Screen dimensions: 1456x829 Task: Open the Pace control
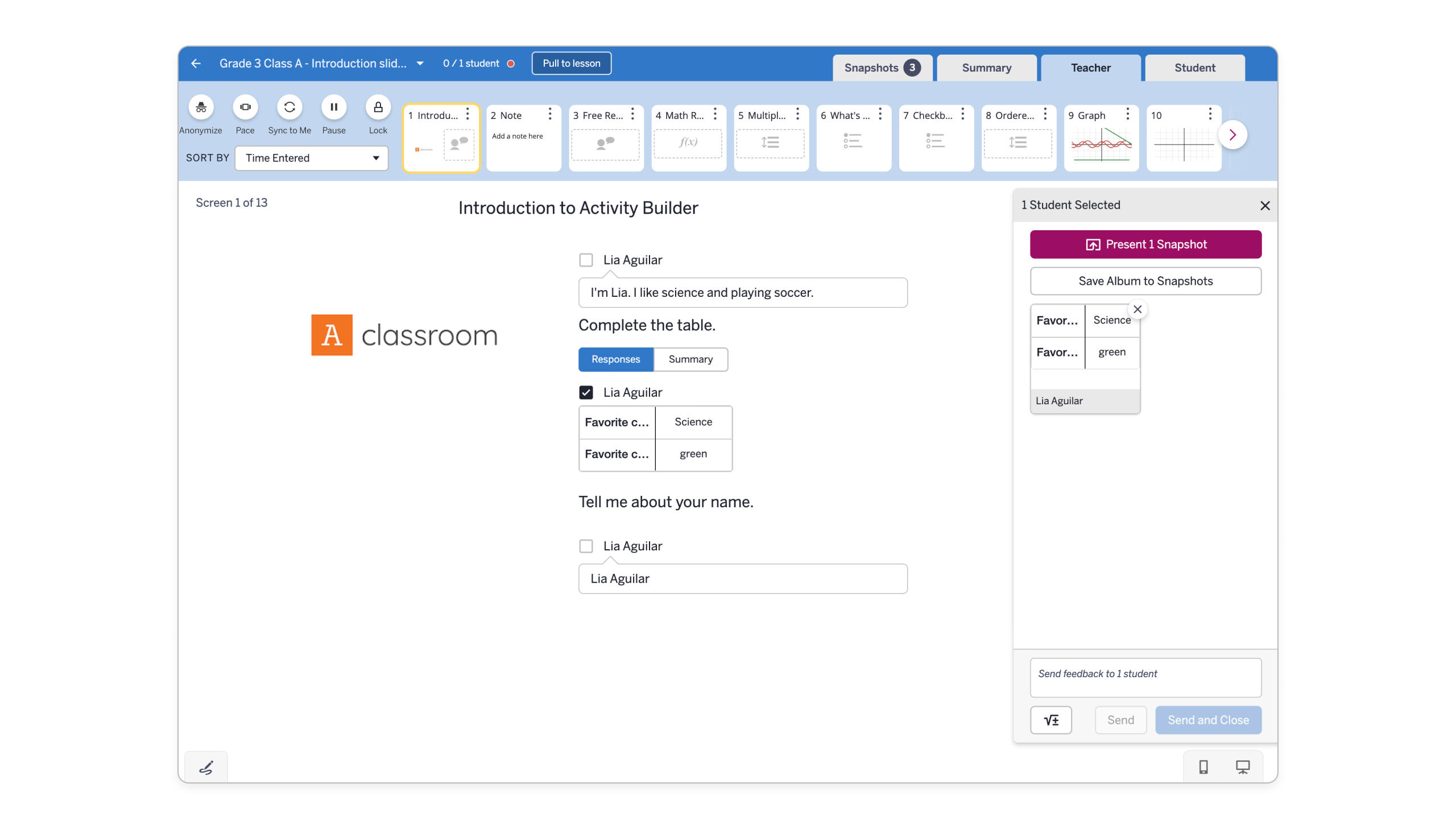(x=245, y=107)
